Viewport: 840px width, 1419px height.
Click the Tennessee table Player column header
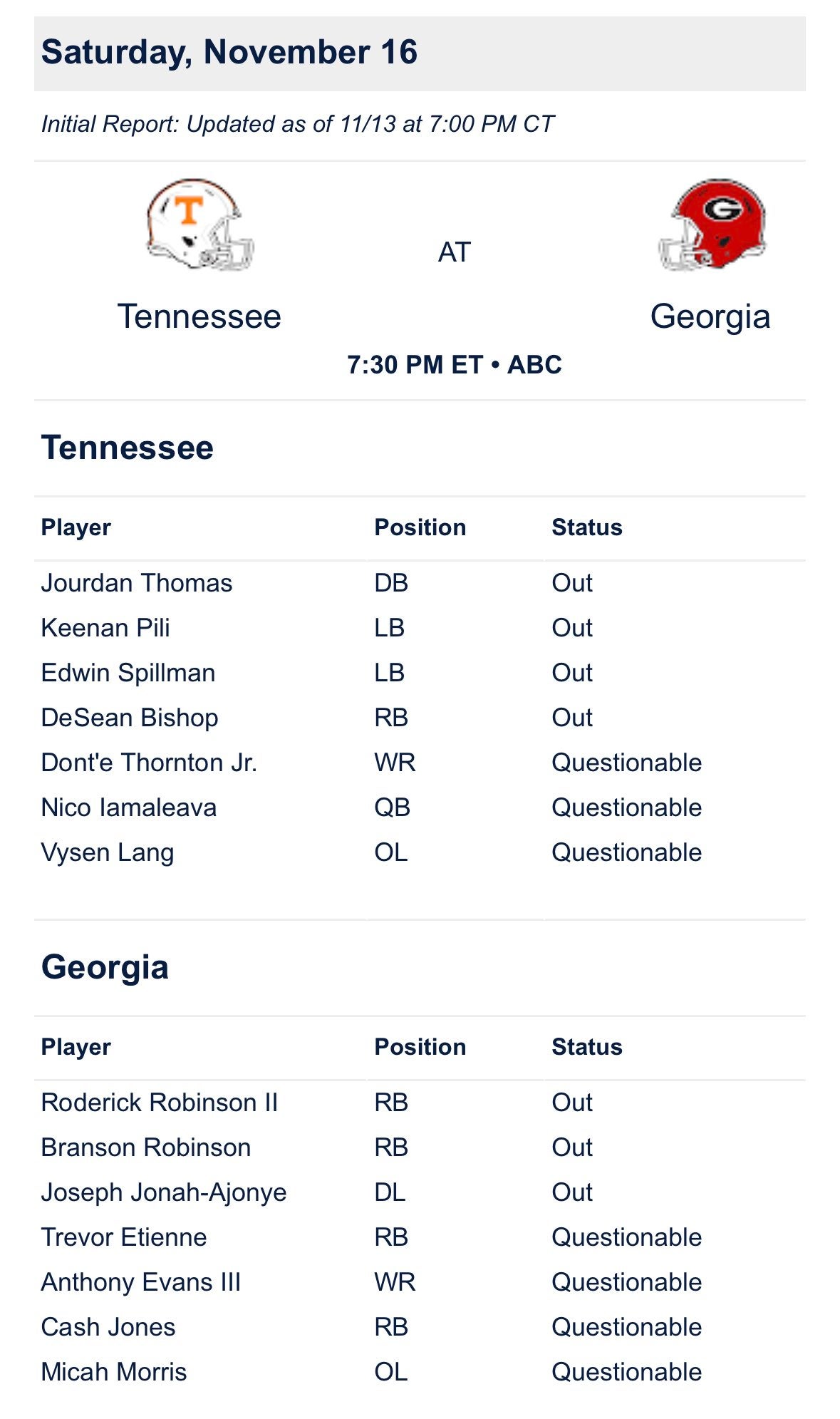point(76,527)
